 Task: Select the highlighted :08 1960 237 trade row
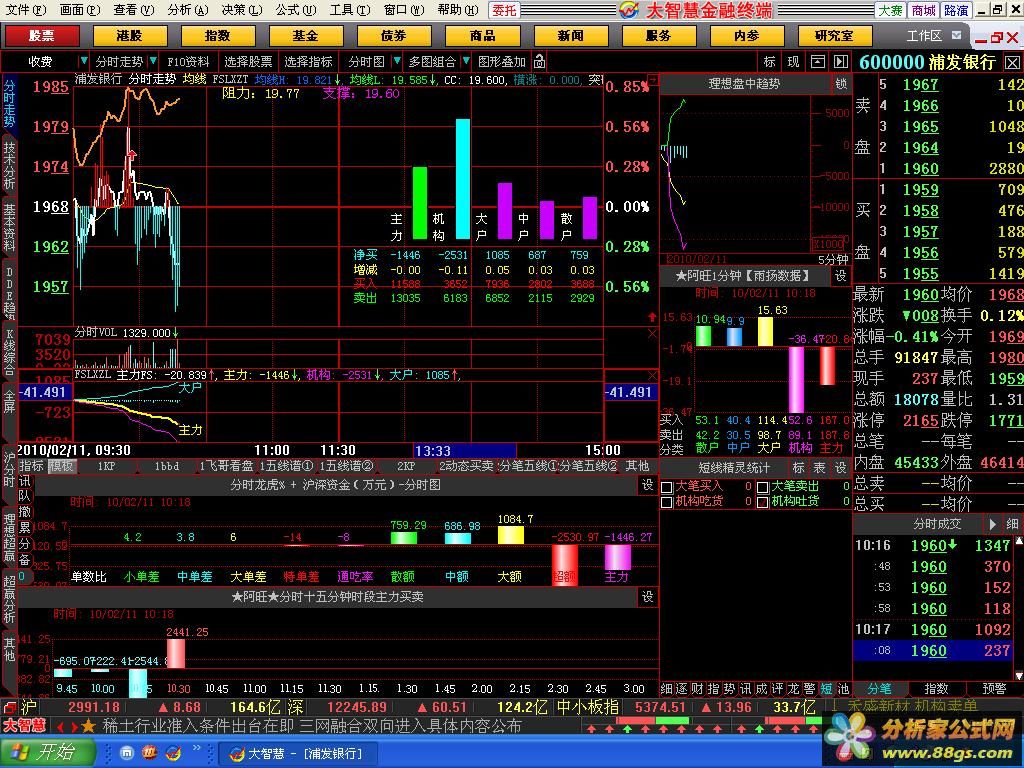coord(933,650)
